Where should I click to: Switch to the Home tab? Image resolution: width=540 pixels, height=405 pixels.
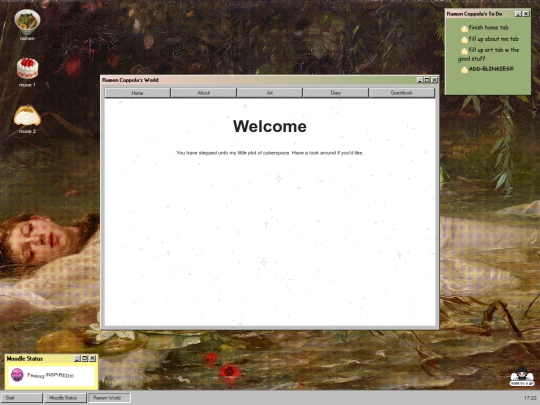click(x=137, y=93)
